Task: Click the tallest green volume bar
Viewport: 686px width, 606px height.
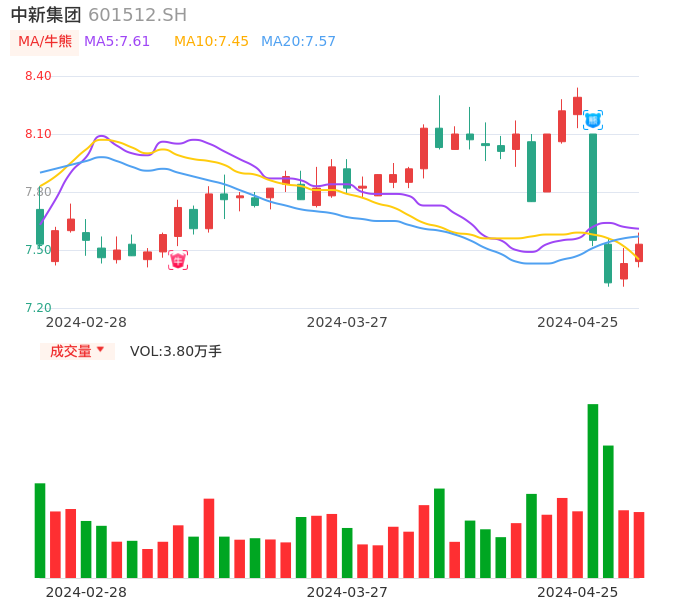Action: (593, 490)
